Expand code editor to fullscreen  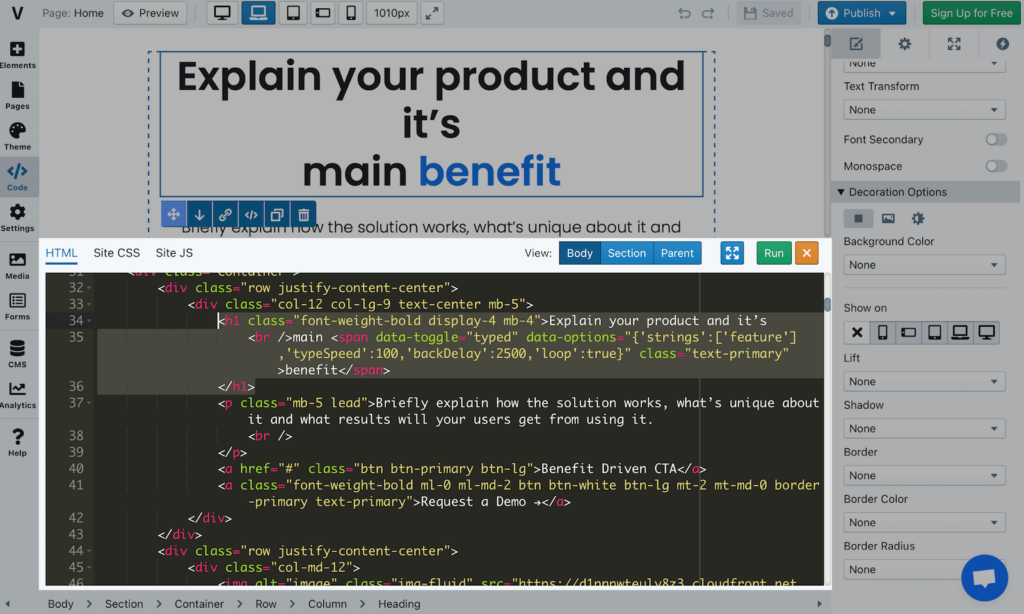(732, 253)
